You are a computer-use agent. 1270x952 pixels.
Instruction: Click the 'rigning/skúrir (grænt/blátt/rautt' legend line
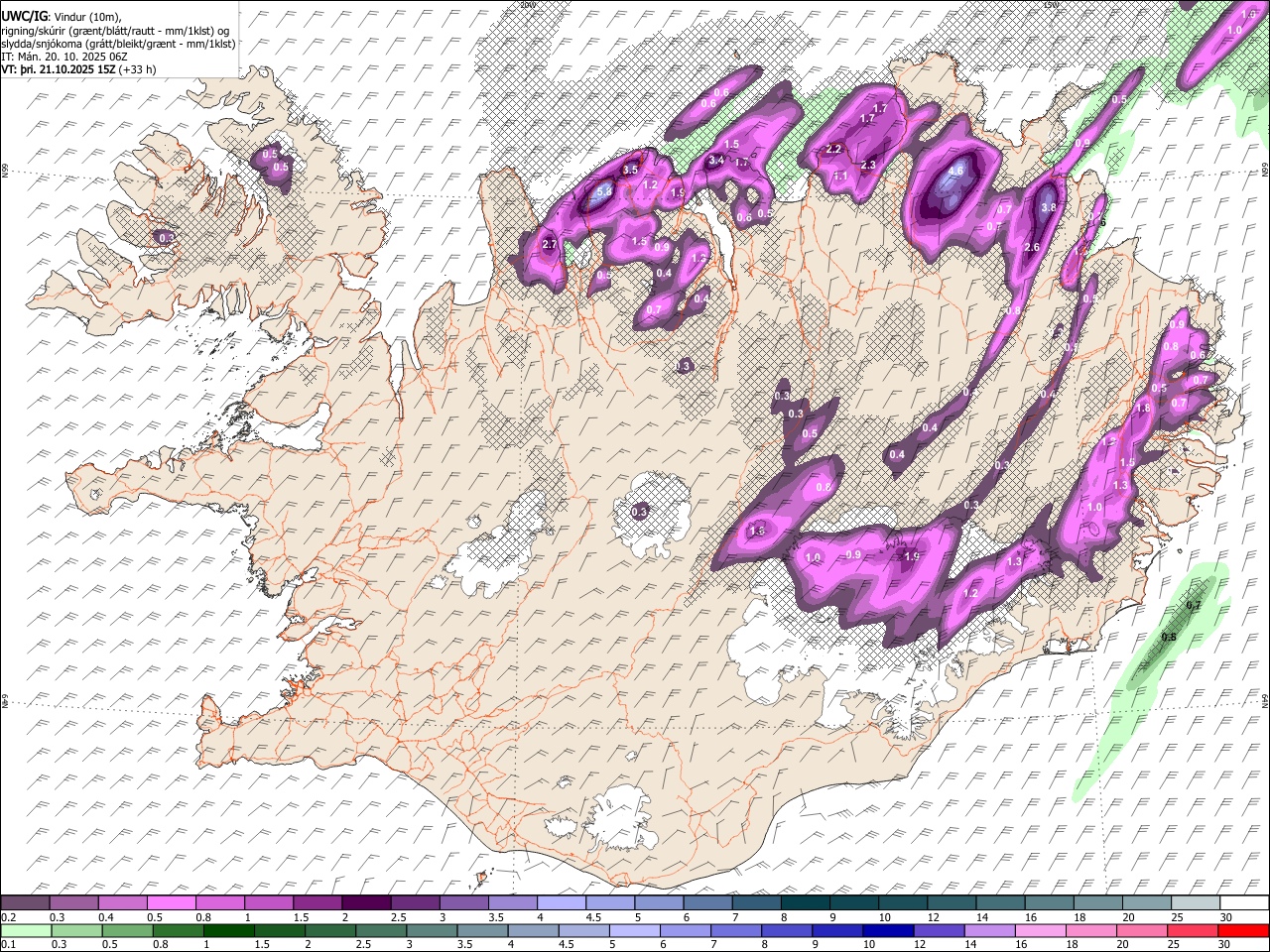tap(115, 30)
